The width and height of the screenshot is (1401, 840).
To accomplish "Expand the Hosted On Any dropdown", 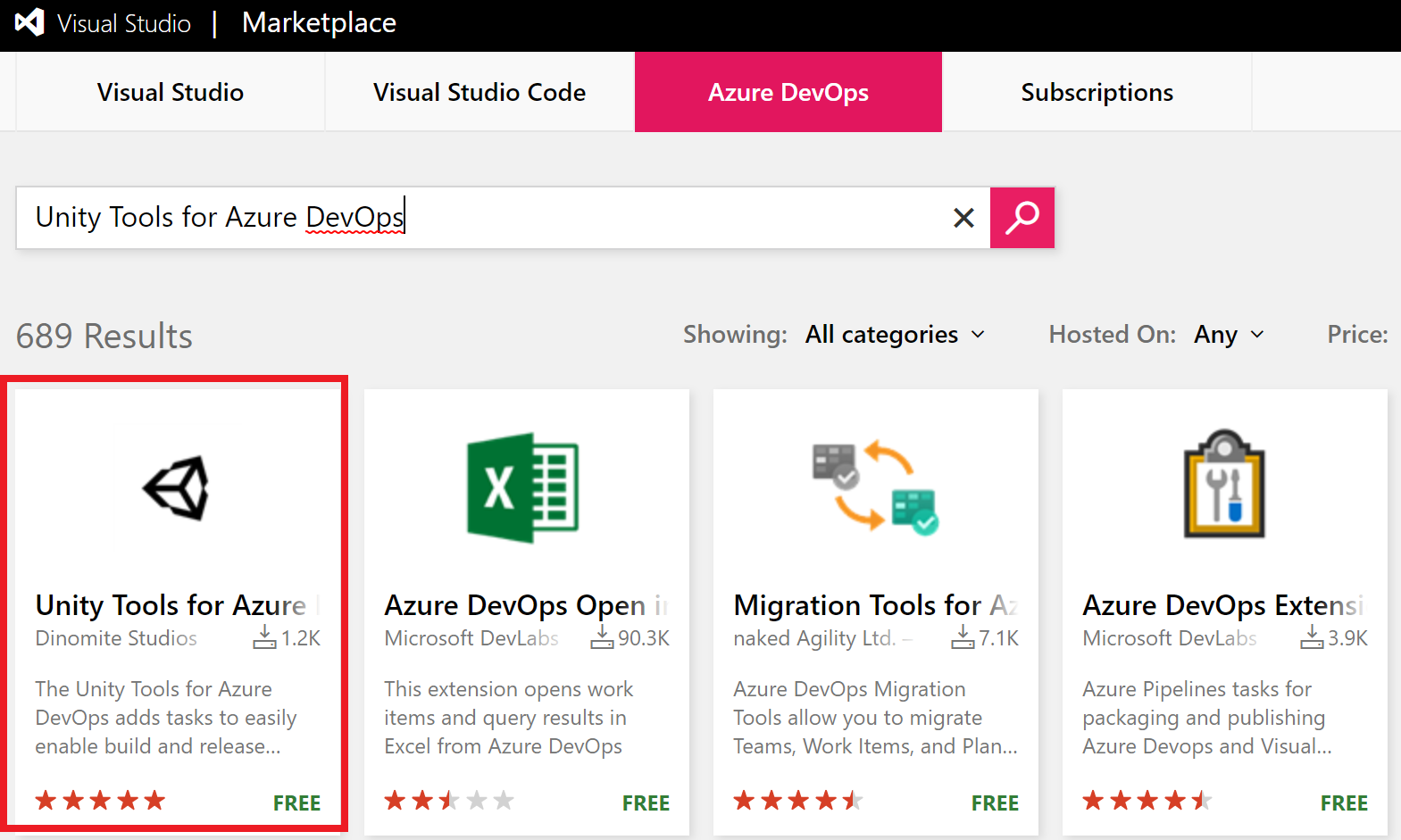I will [x=1229, y=335].
